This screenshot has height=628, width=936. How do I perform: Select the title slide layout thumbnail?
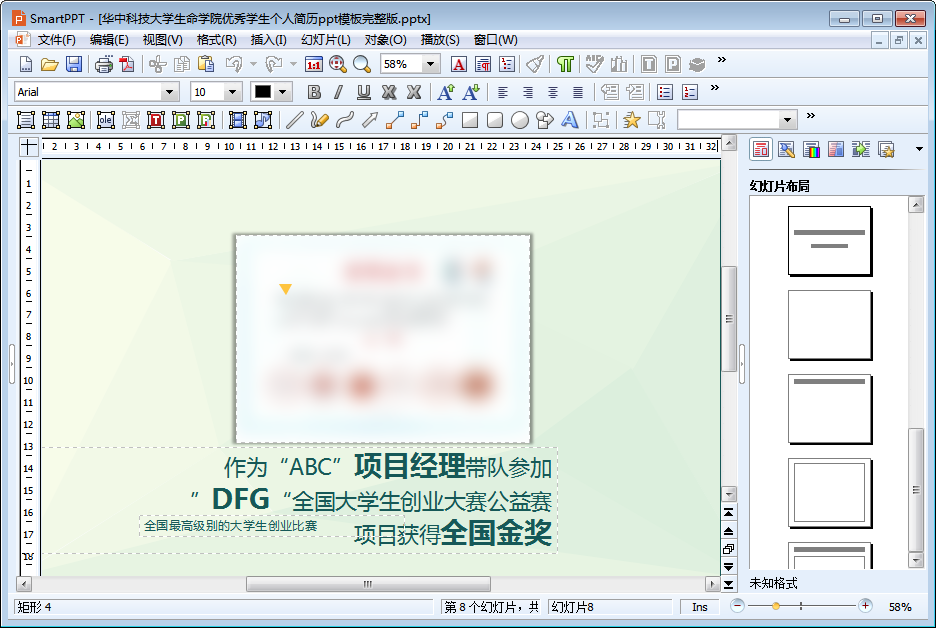tap(829, 241)
